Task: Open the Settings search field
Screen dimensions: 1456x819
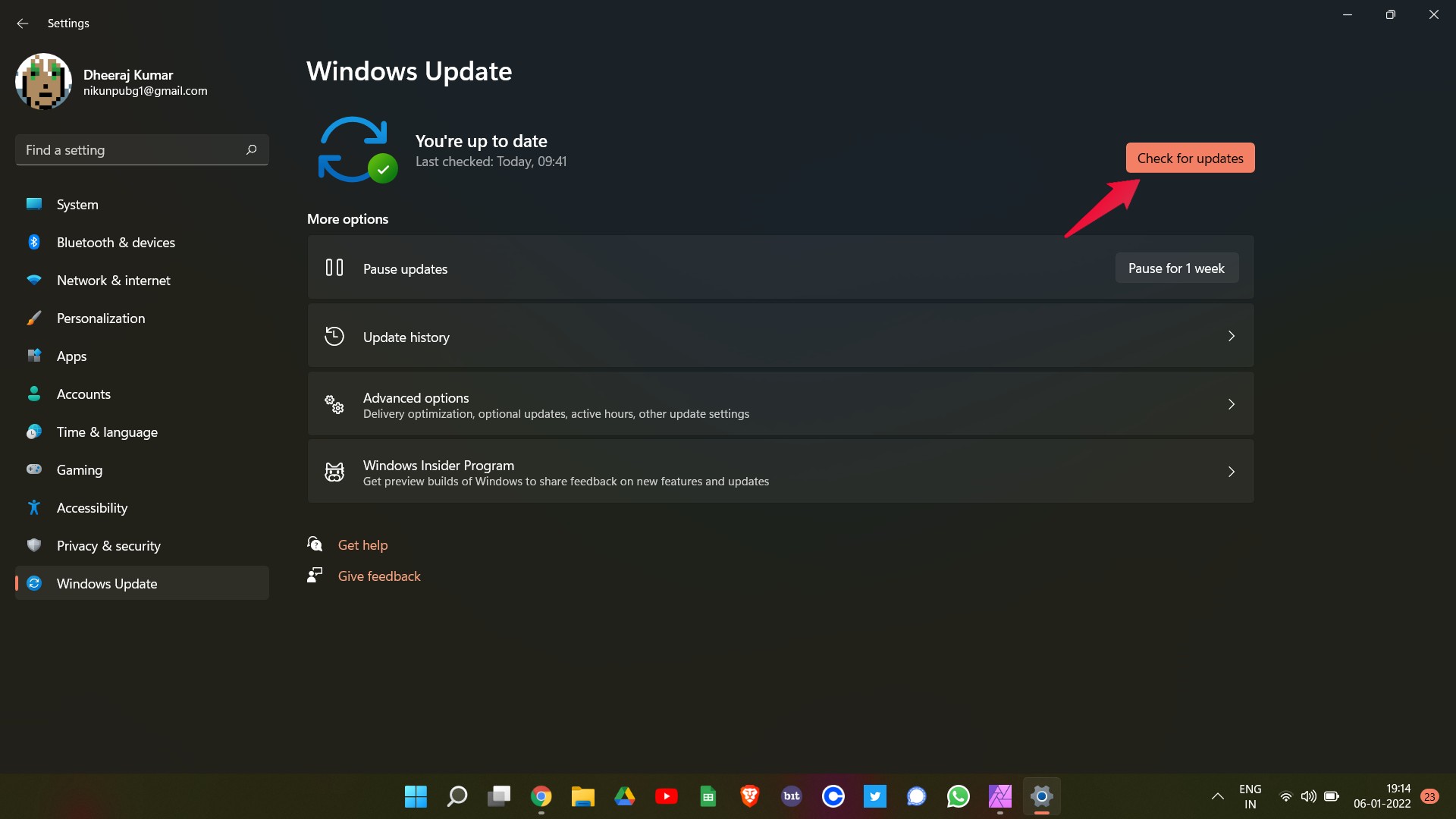Action: point(141,149)
